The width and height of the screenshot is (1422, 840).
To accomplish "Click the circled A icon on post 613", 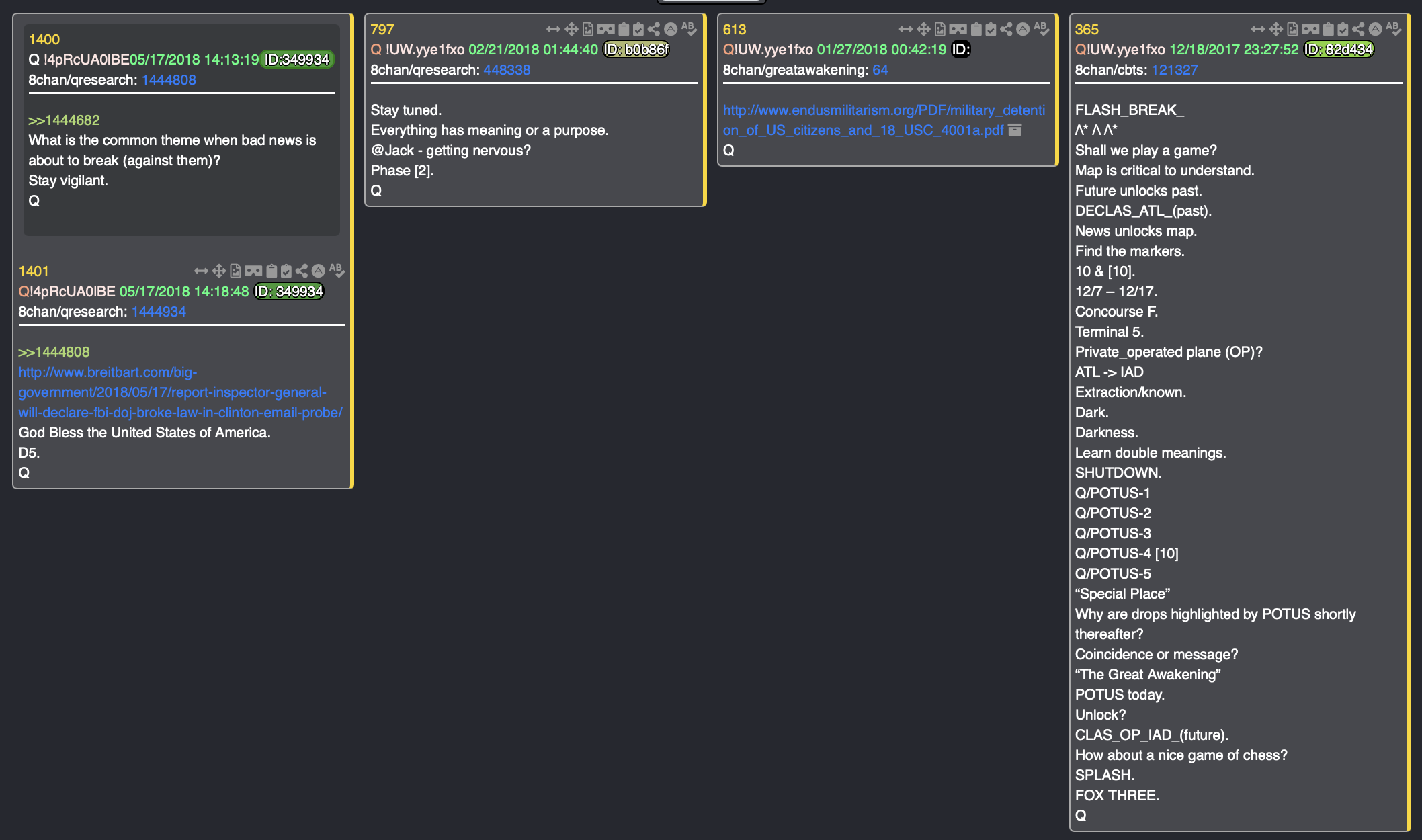I will tap(1023, 29).
